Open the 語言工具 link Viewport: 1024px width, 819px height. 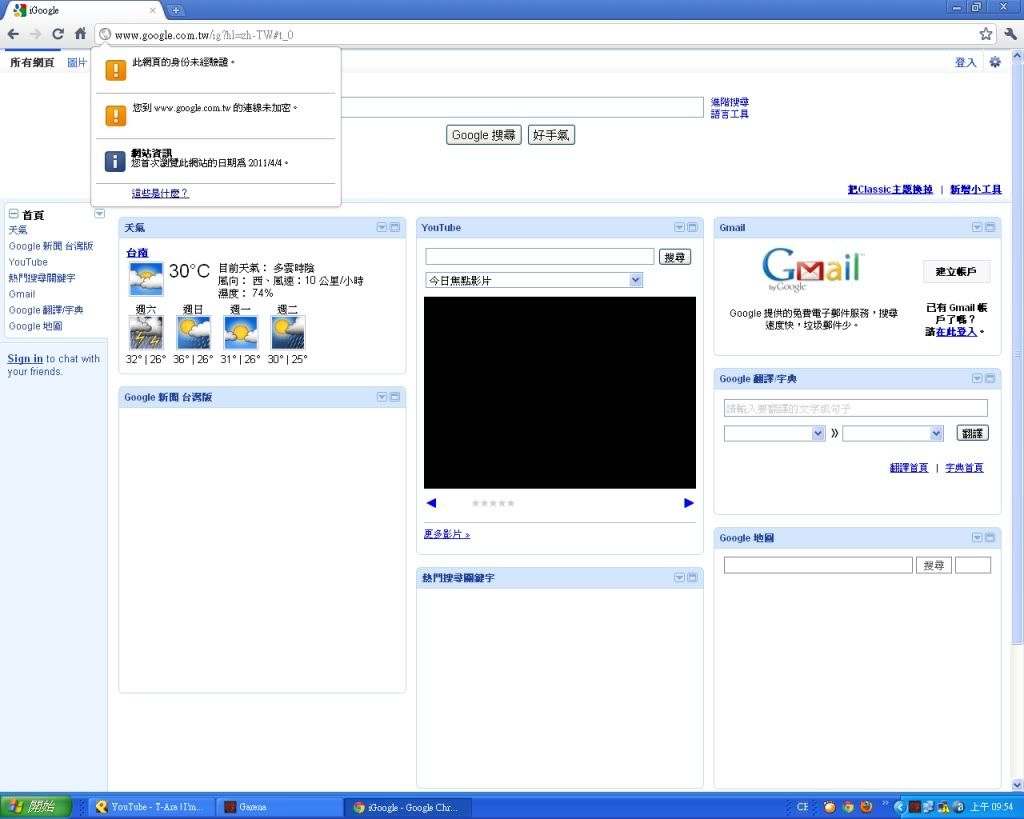pos(729,114)
